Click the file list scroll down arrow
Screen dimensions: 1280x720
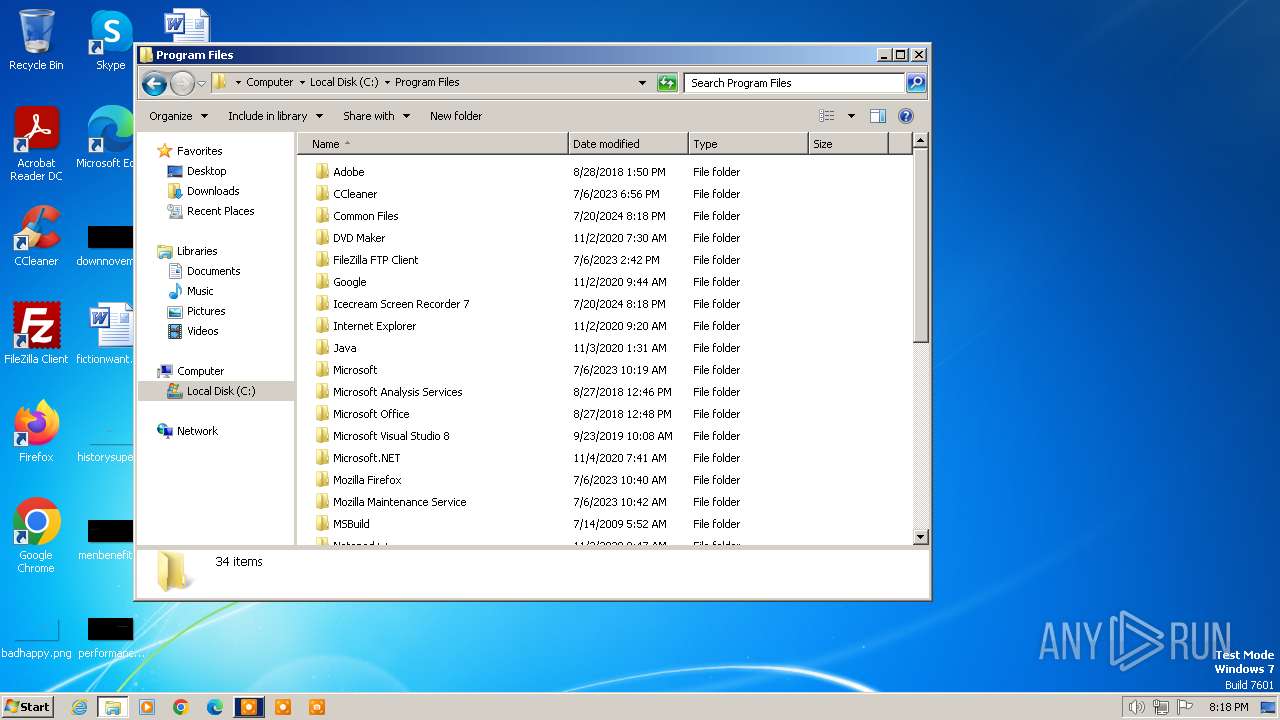[921, 537]
